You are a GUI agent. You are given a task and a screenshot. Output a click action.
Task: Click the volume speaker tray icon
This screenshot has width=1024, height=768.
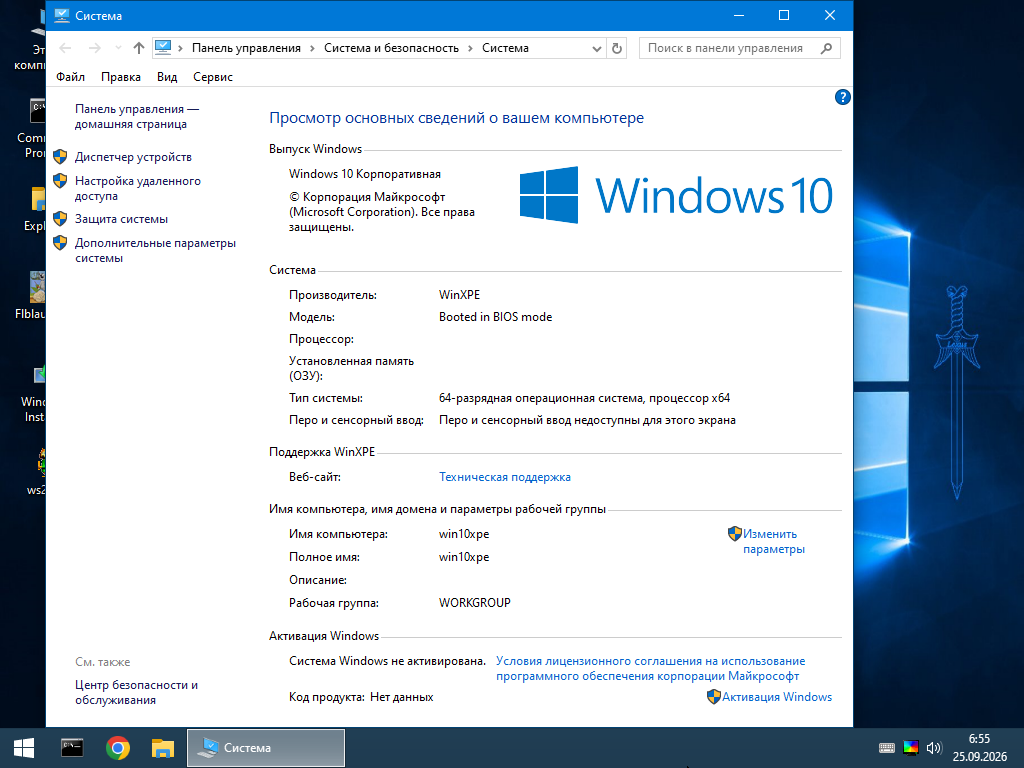click(934, 748)
